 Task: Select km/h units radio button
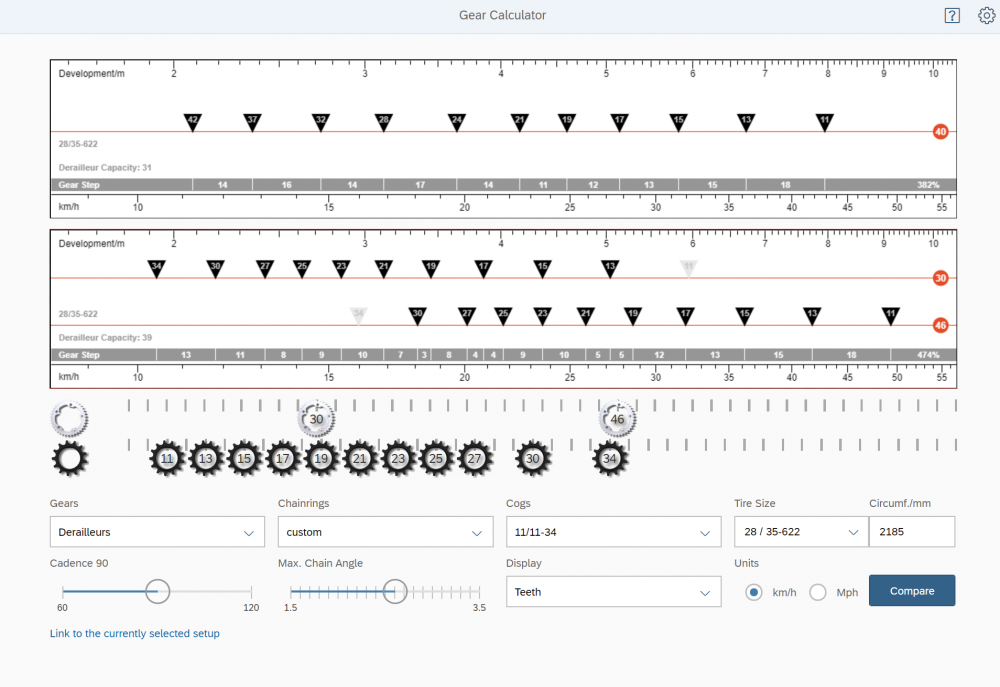click(x=755, y=592)
